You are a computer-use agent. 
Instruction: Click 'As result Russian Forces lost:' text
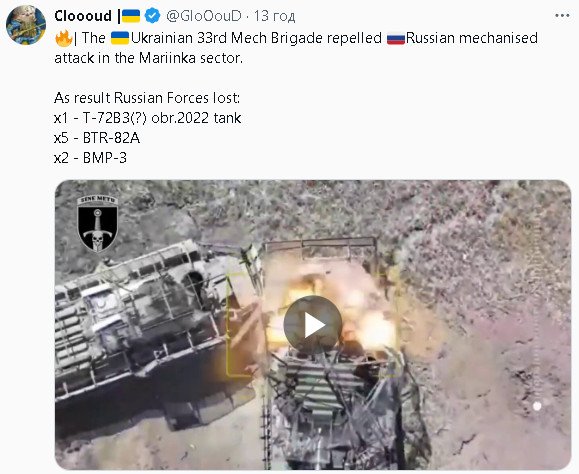coord(147,98)
